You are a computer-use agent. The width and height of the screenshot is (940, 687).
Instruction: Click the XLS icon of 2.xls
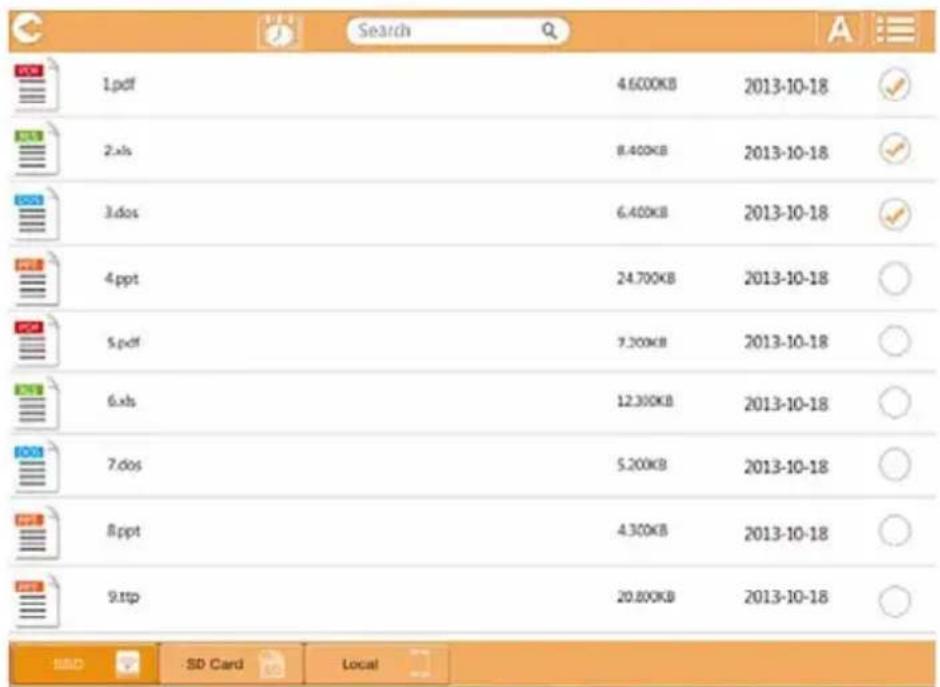36,149
